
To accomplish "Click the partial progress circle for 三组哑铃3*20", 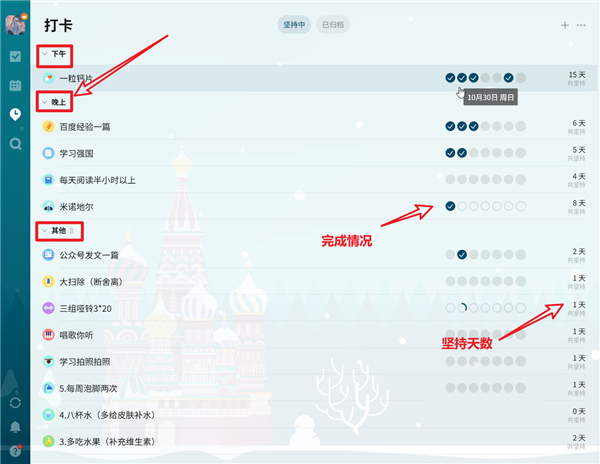I will pyautogui.click(x=462, y=308).
